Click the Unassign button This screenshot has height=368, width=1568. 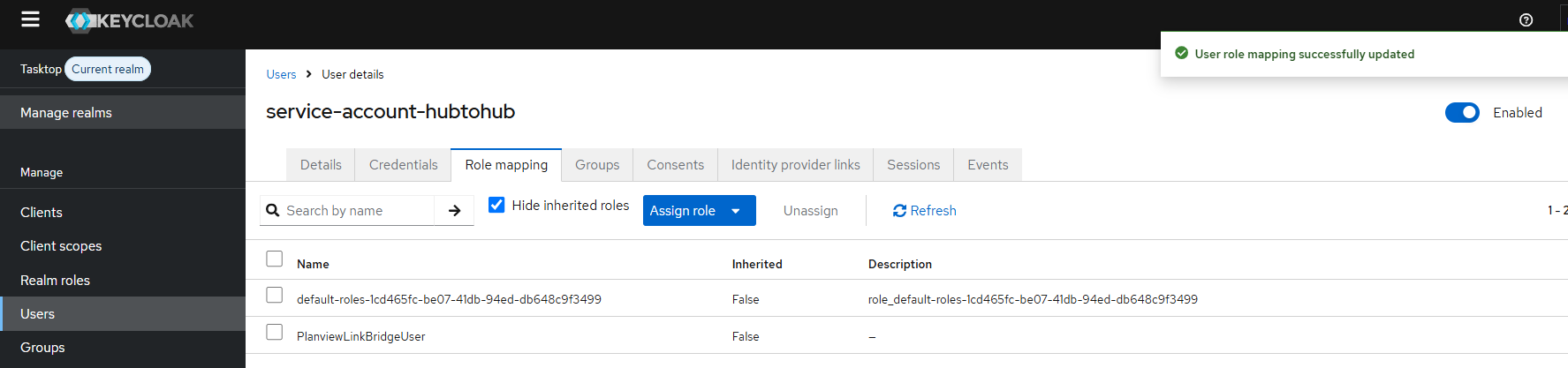click(x=811, y=211)
